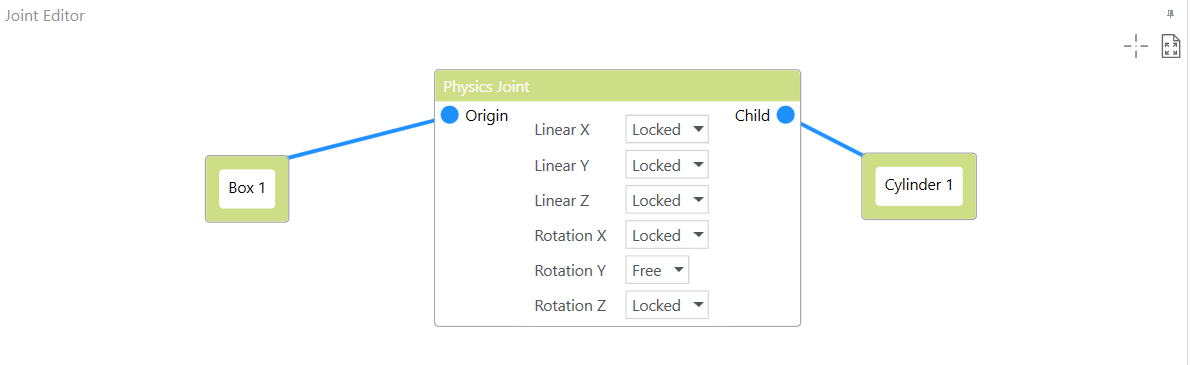Viewport: 1190px width, 365px height.
Task: Open the Rotation Z dropdown
Action: pos(666,305)
